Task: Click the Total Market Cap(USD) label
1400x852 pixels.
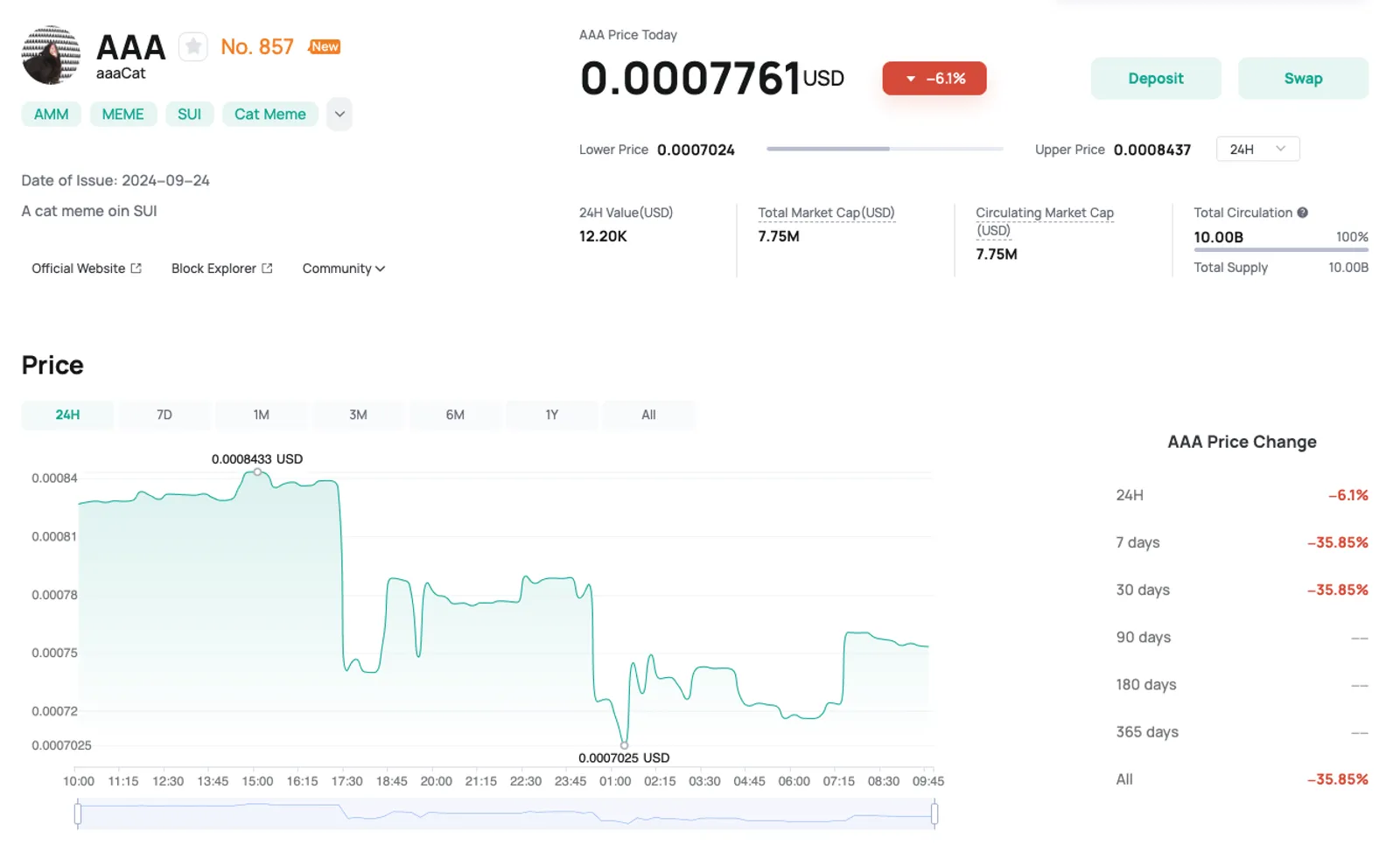Action: [x=826, y=213]
